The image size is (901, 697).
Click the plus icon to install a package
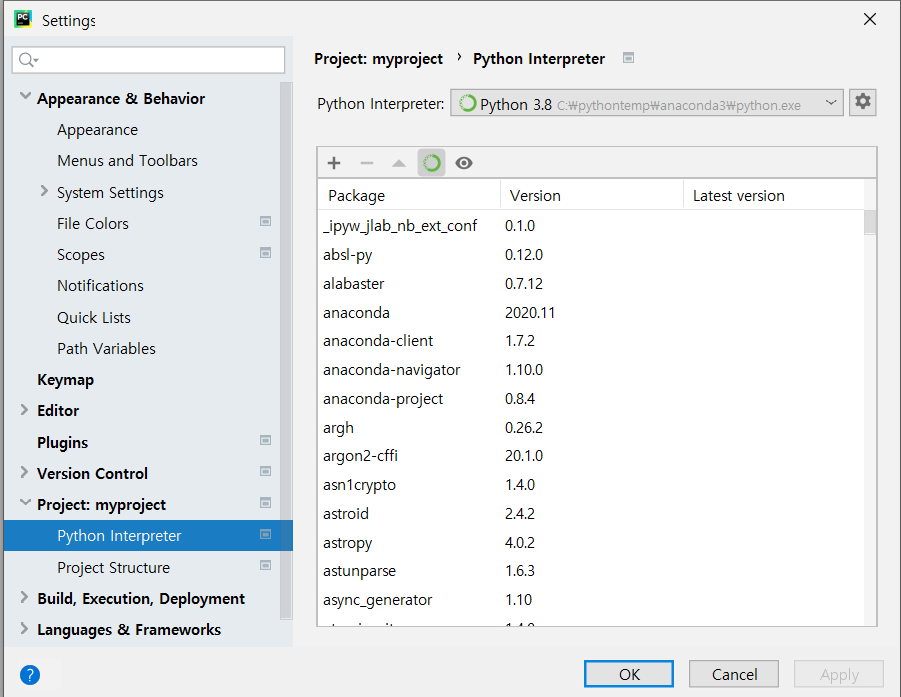click(x=334, y=163)
